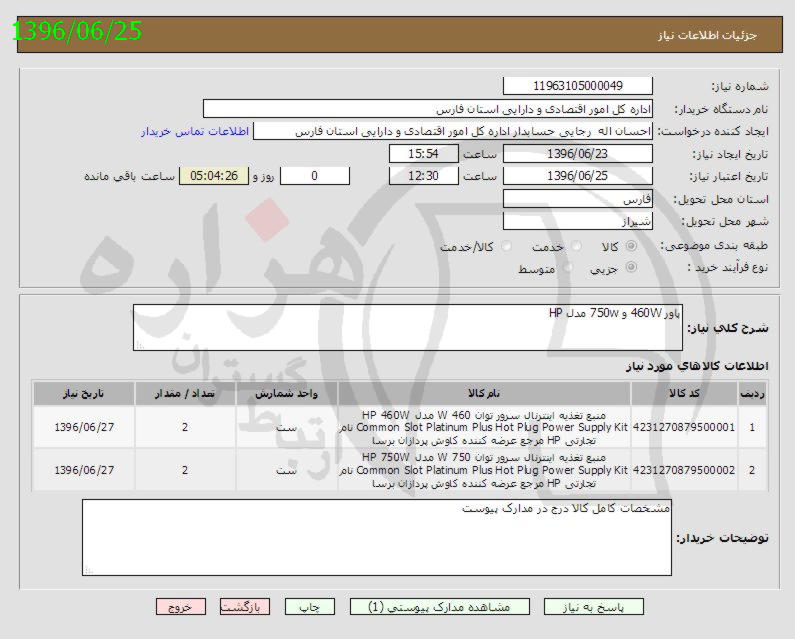Choose the 'کالا/خدمت' radio option

(506, 246)
